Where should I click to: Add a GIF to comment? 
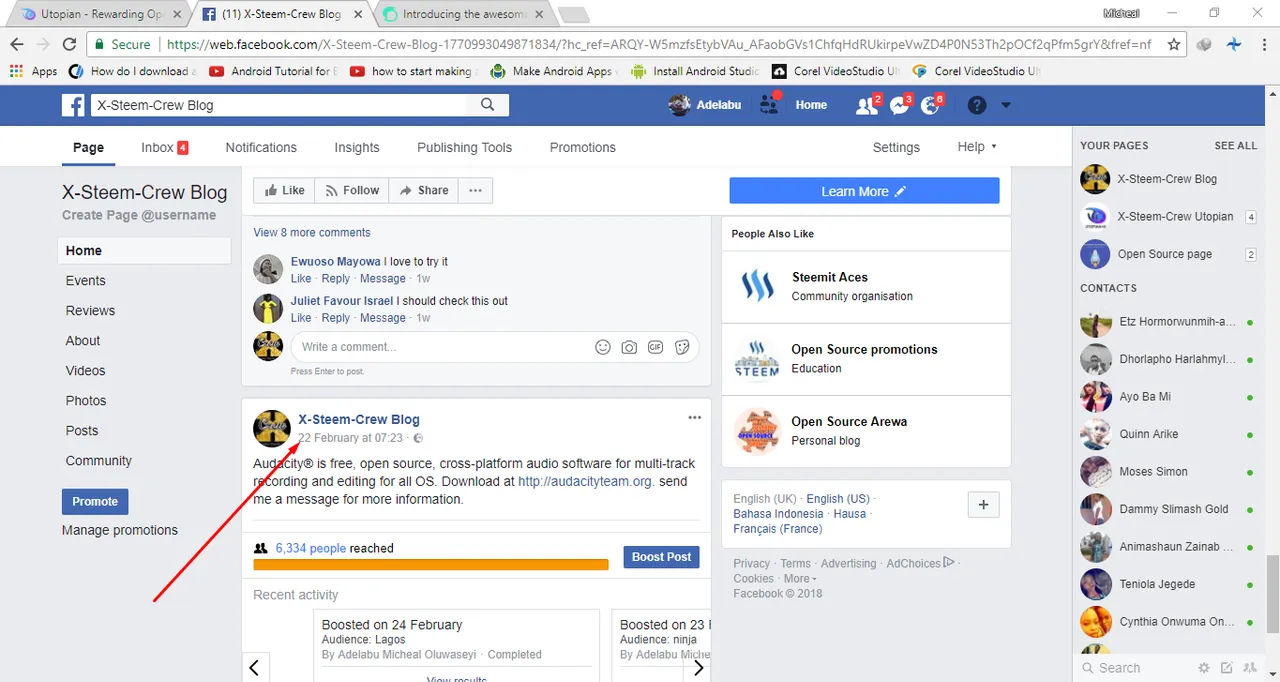click(656, 347)
